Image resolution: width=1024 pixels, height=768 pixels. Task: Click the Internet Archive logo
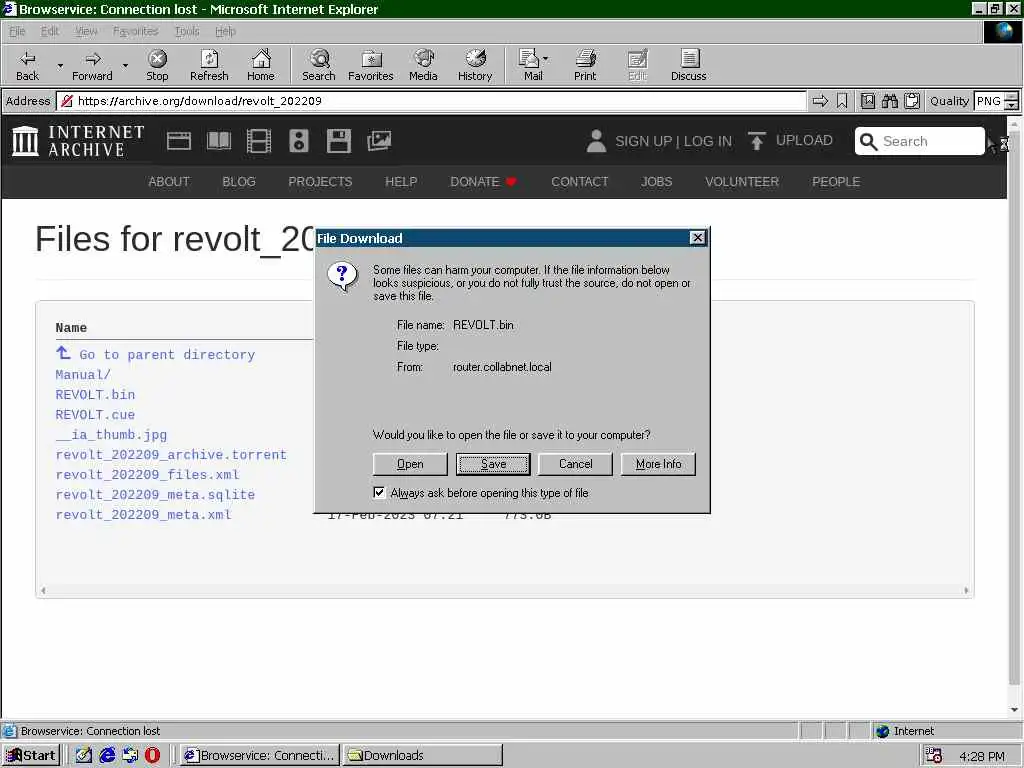click(78, 141)
